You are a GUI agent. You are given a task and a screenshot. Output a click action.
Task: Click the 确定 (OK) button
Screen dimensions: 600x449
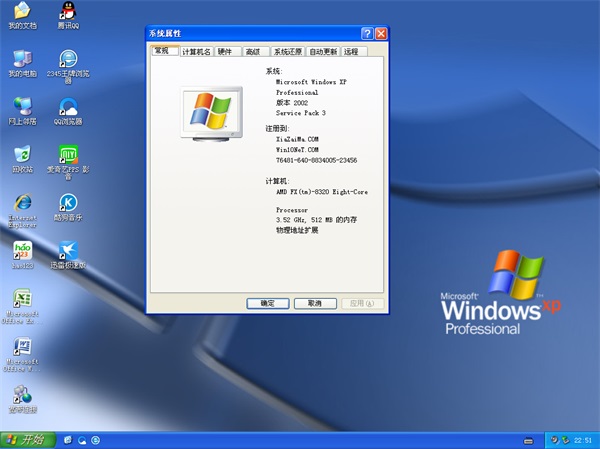(x=267, y=303)
